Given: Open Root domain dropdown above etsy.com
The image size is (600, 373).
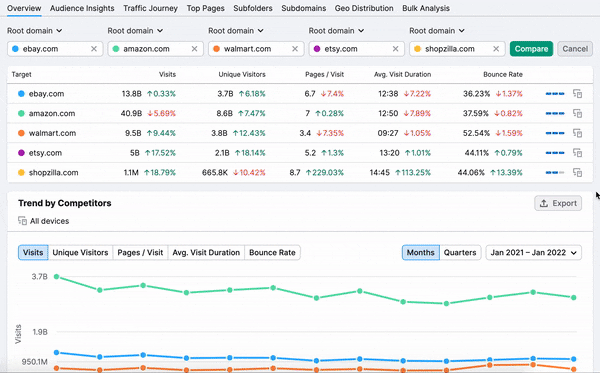Looking at the screenshot, I should point(336,31).
